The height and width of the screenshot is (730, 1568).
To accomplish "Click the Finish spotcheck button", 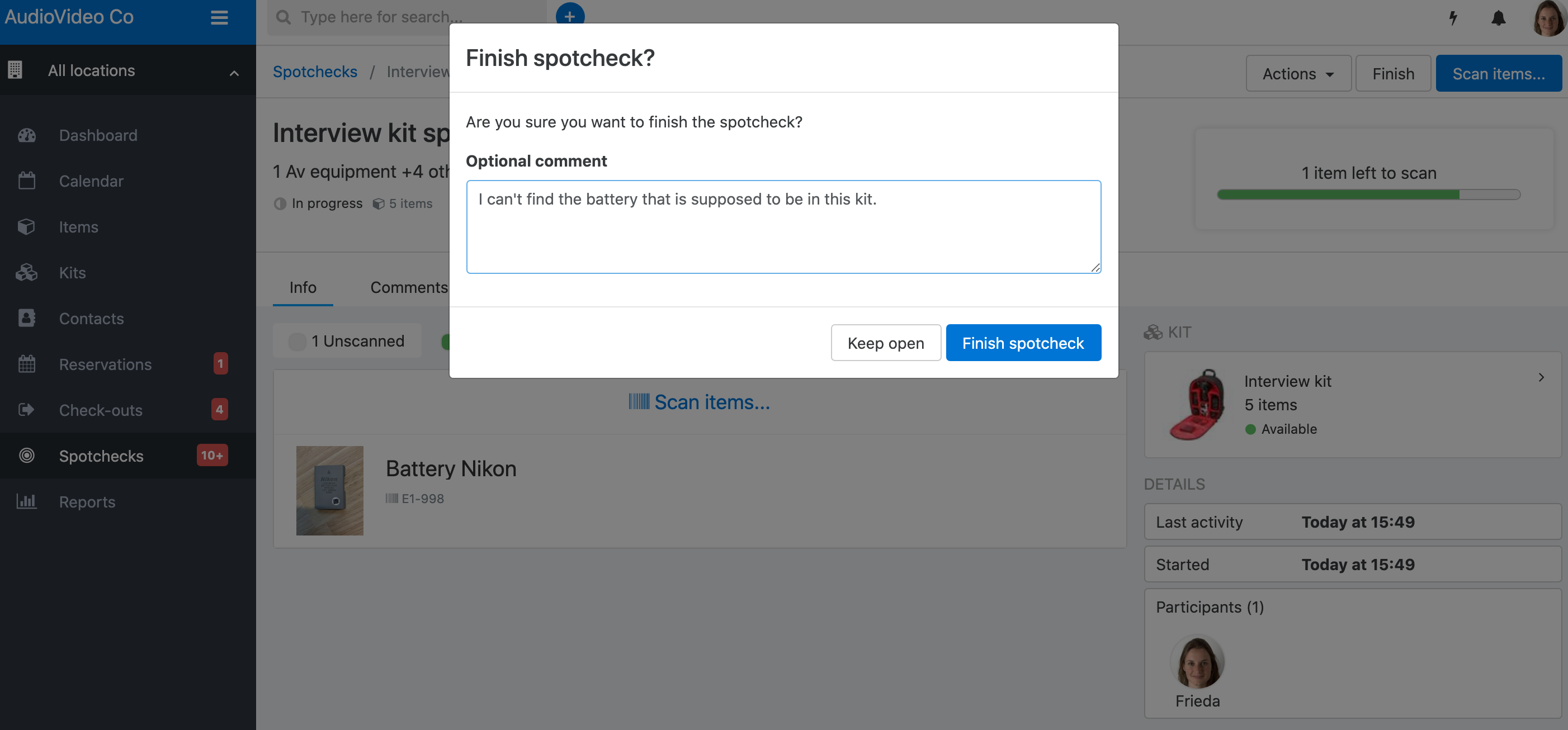I will (x=1023, y=343).
